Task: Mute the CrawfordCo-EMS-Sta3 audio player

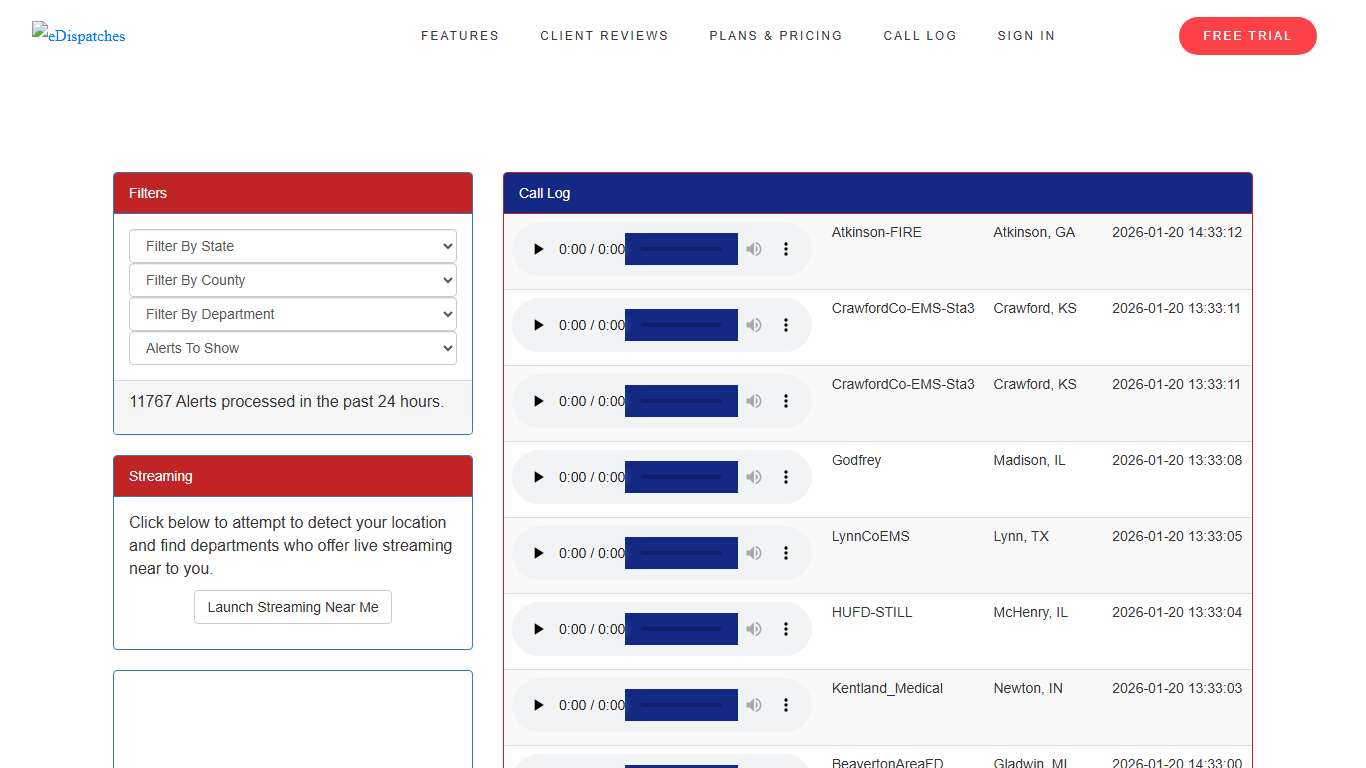Action: coord(754,325)
